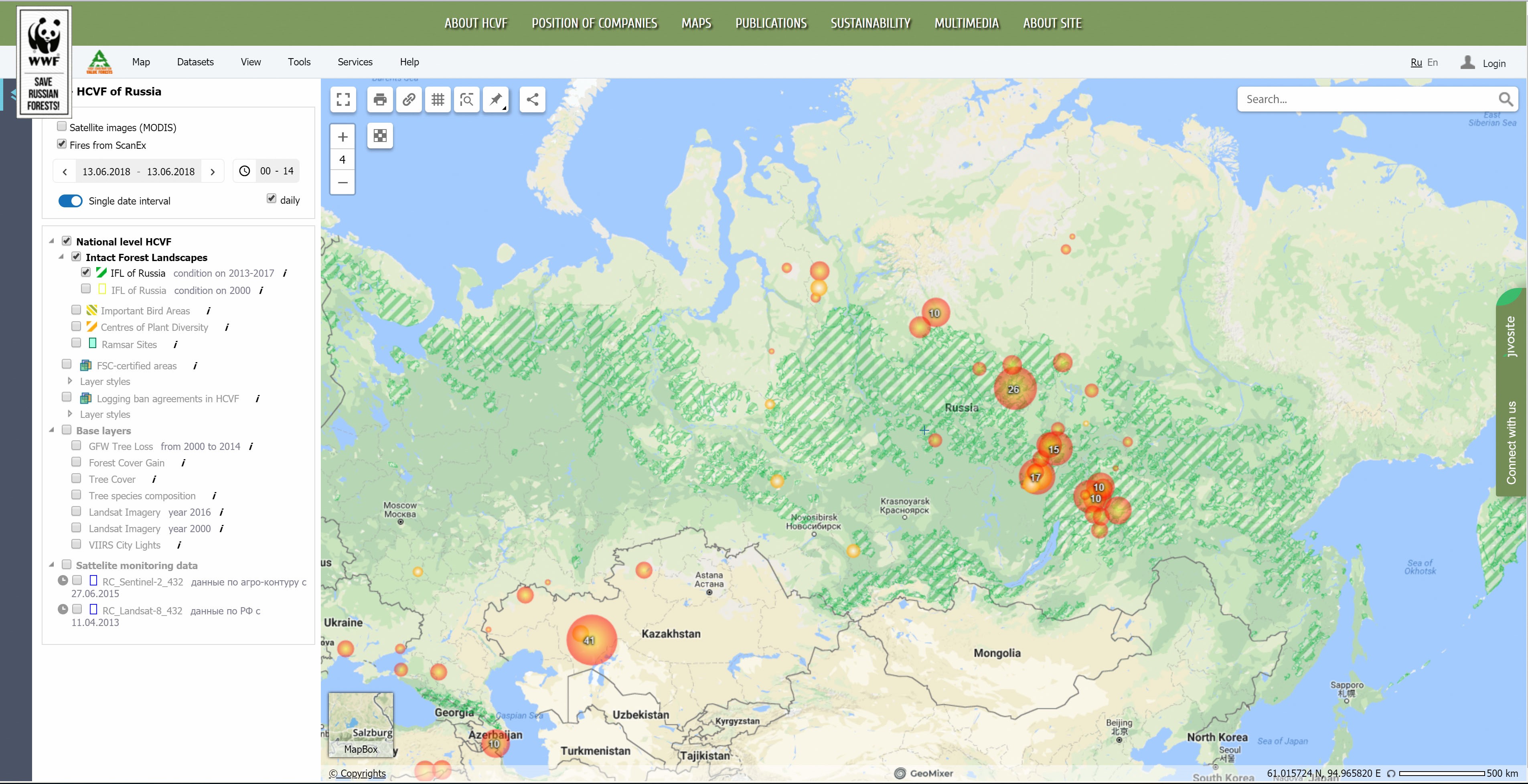Click the share/export icon
Image resolution: width=1528 pixels, height=784 pixels.
[532, 99]
